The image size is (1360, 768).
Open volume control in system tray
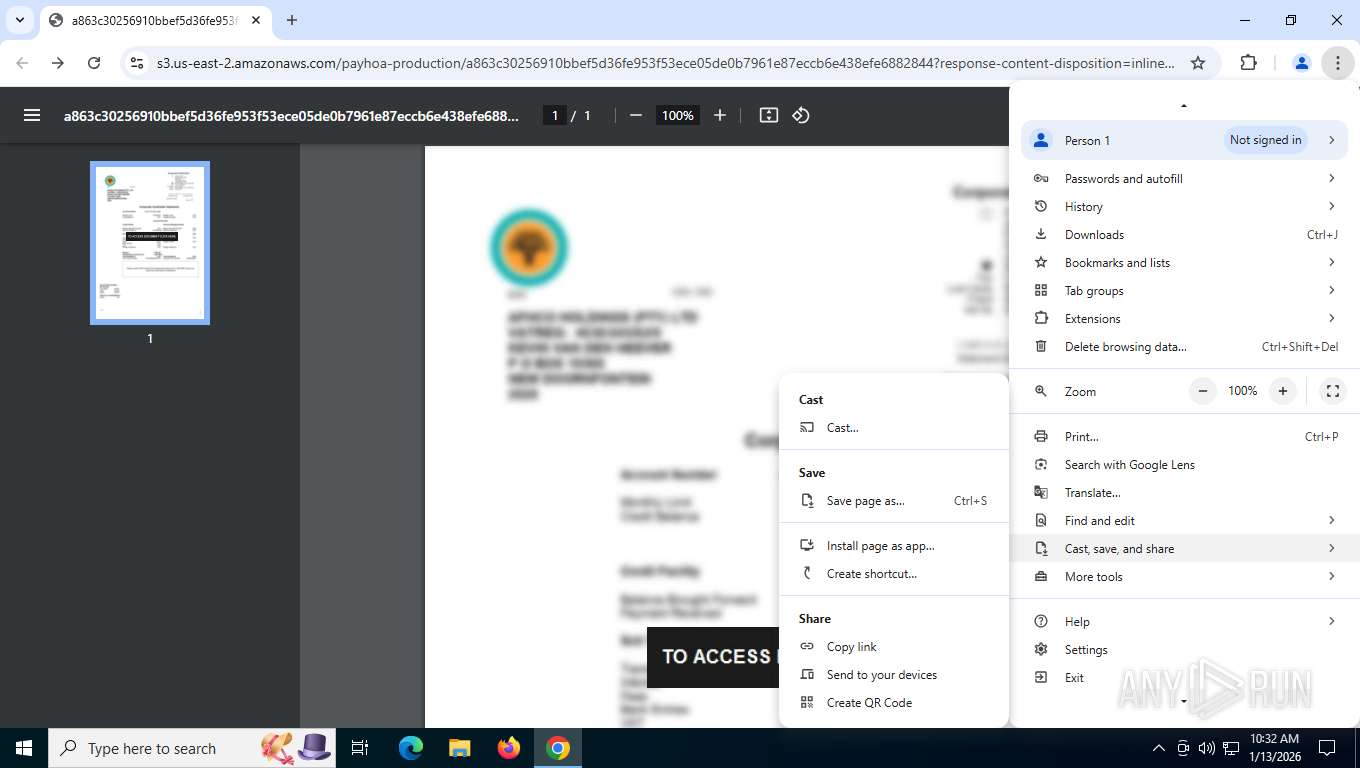tap(1207, 748)
